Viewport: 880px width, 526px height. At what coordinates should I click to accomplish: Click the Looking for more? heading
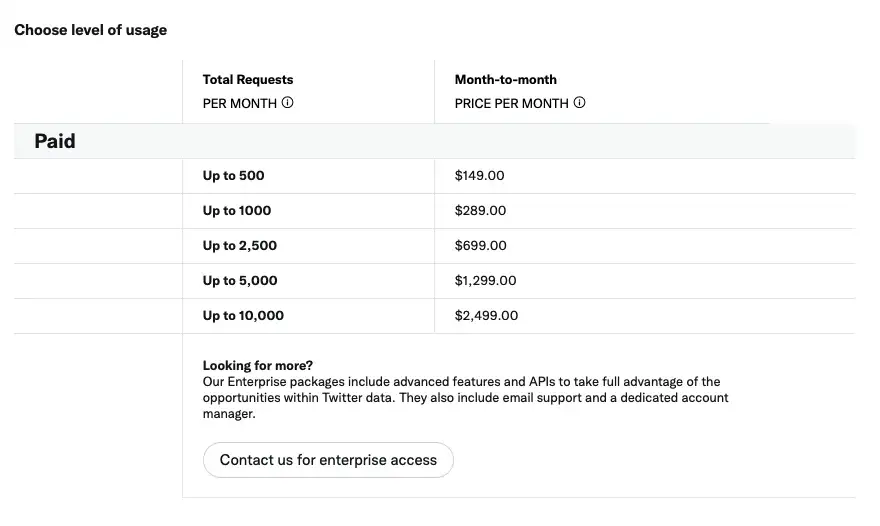pyautogui.click(x=258, y=366)
